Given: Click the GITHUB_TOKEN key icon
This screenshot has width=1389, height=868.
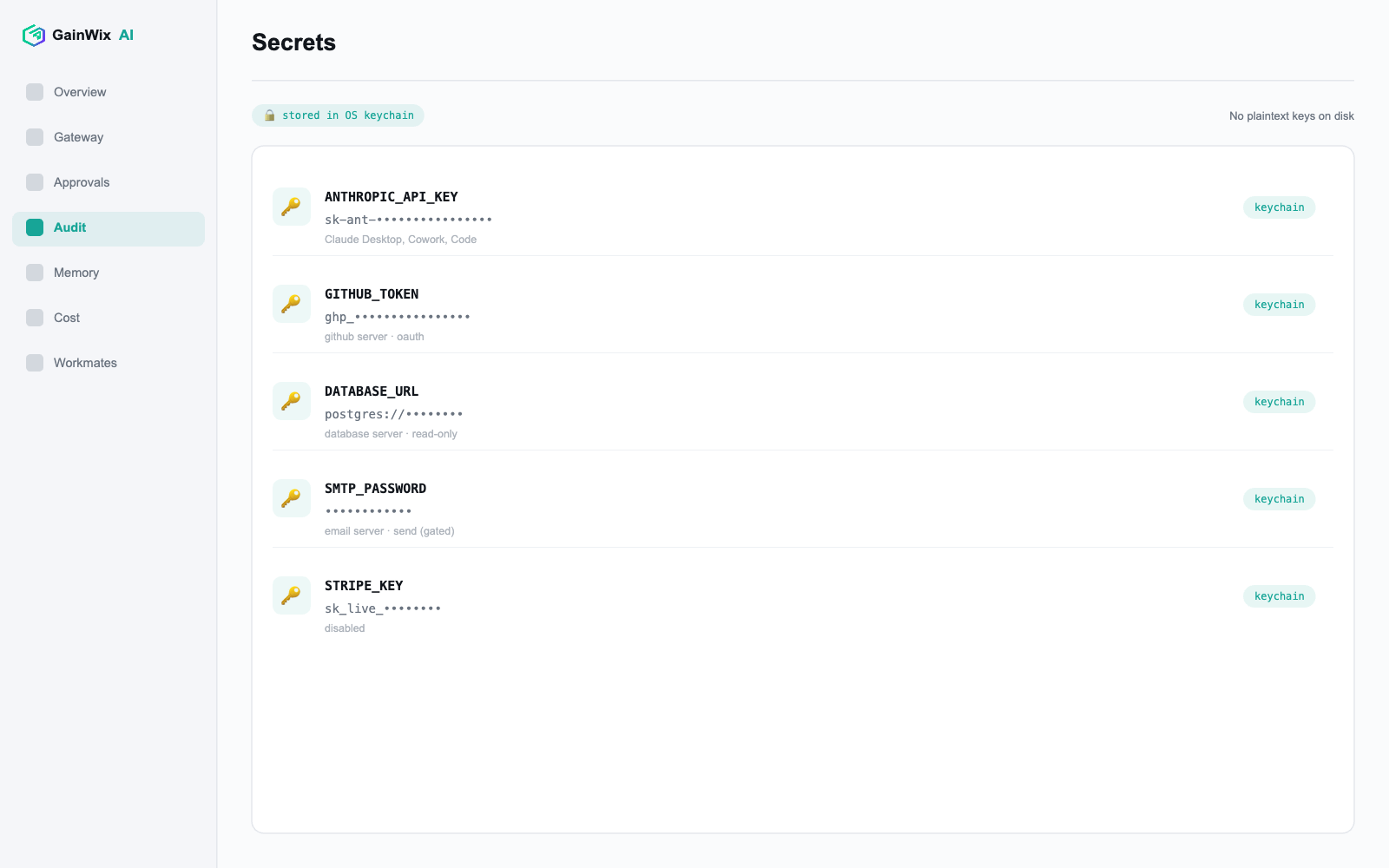Looking at the screenshot, I should [x=292, y=304].
